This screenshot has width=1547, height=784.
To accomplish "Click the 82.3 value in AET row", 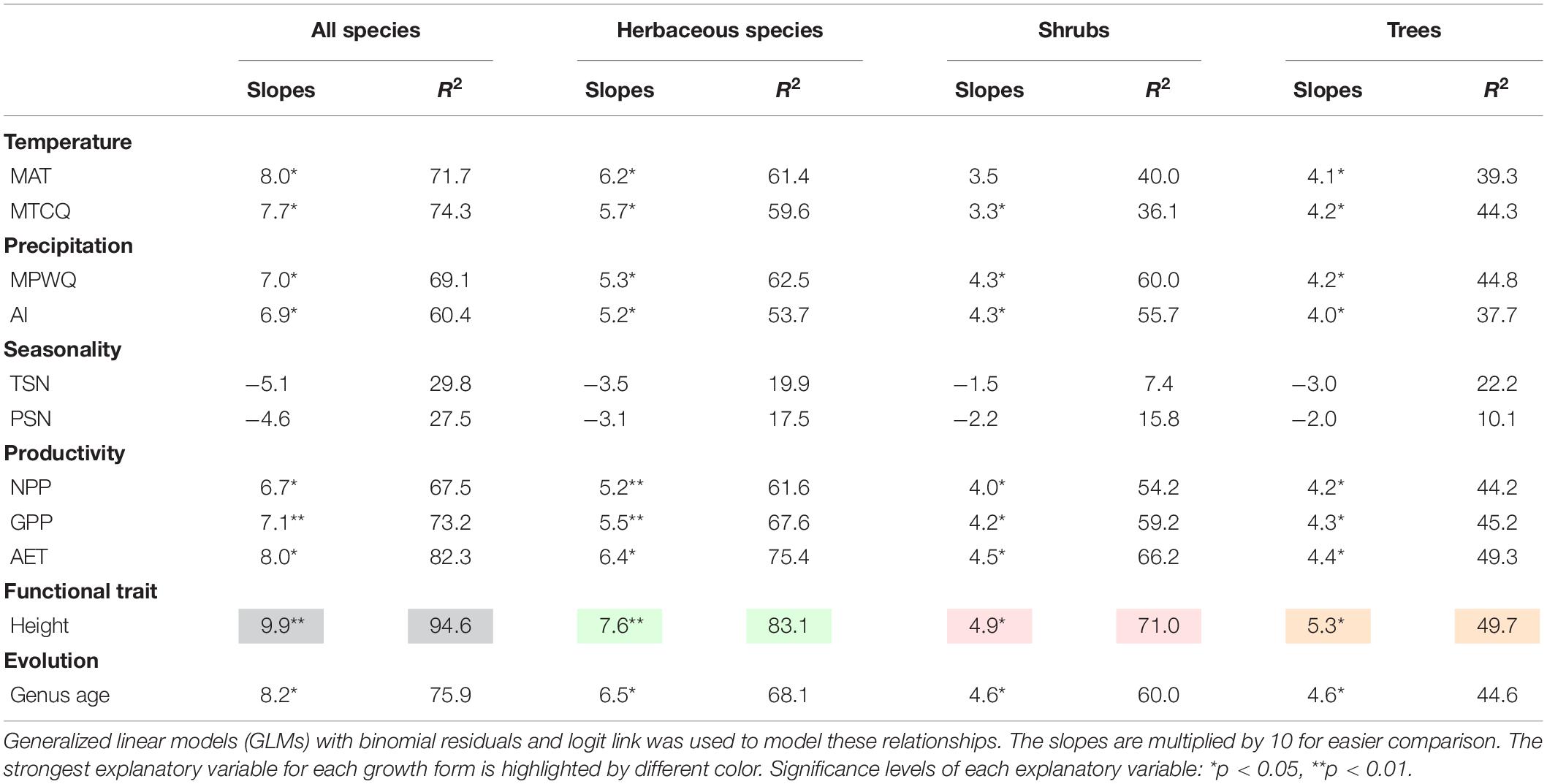I will (450, 557).
